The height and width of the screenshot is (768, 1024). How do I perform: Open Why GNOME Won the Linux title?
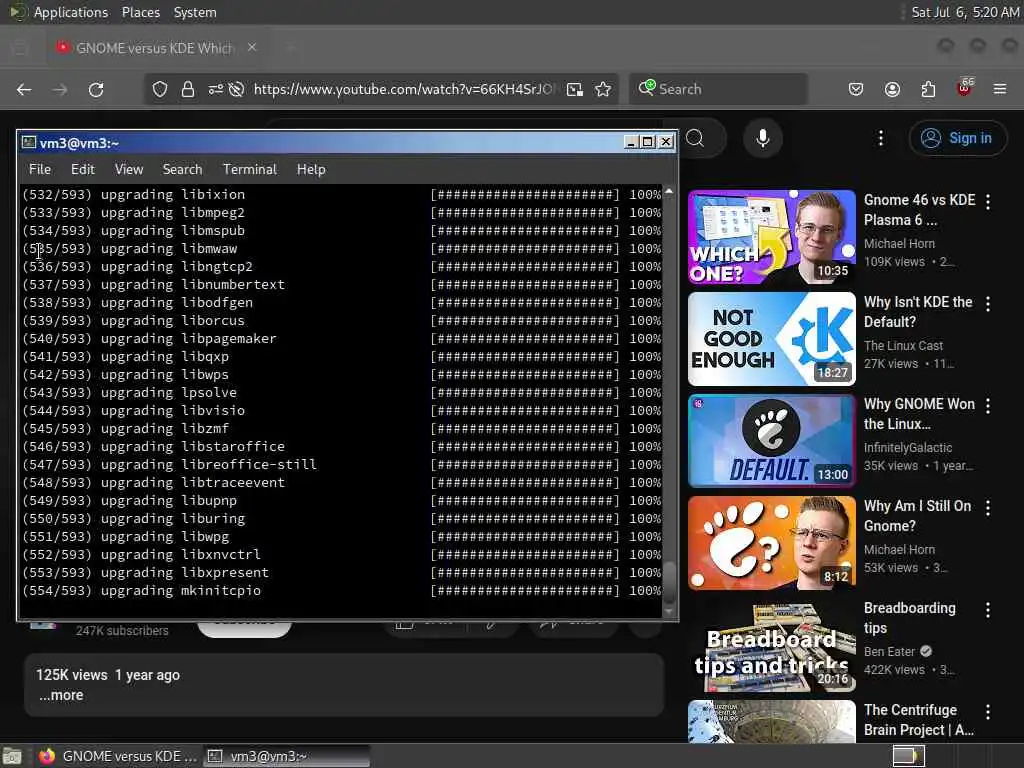click(x=919, y=413)
